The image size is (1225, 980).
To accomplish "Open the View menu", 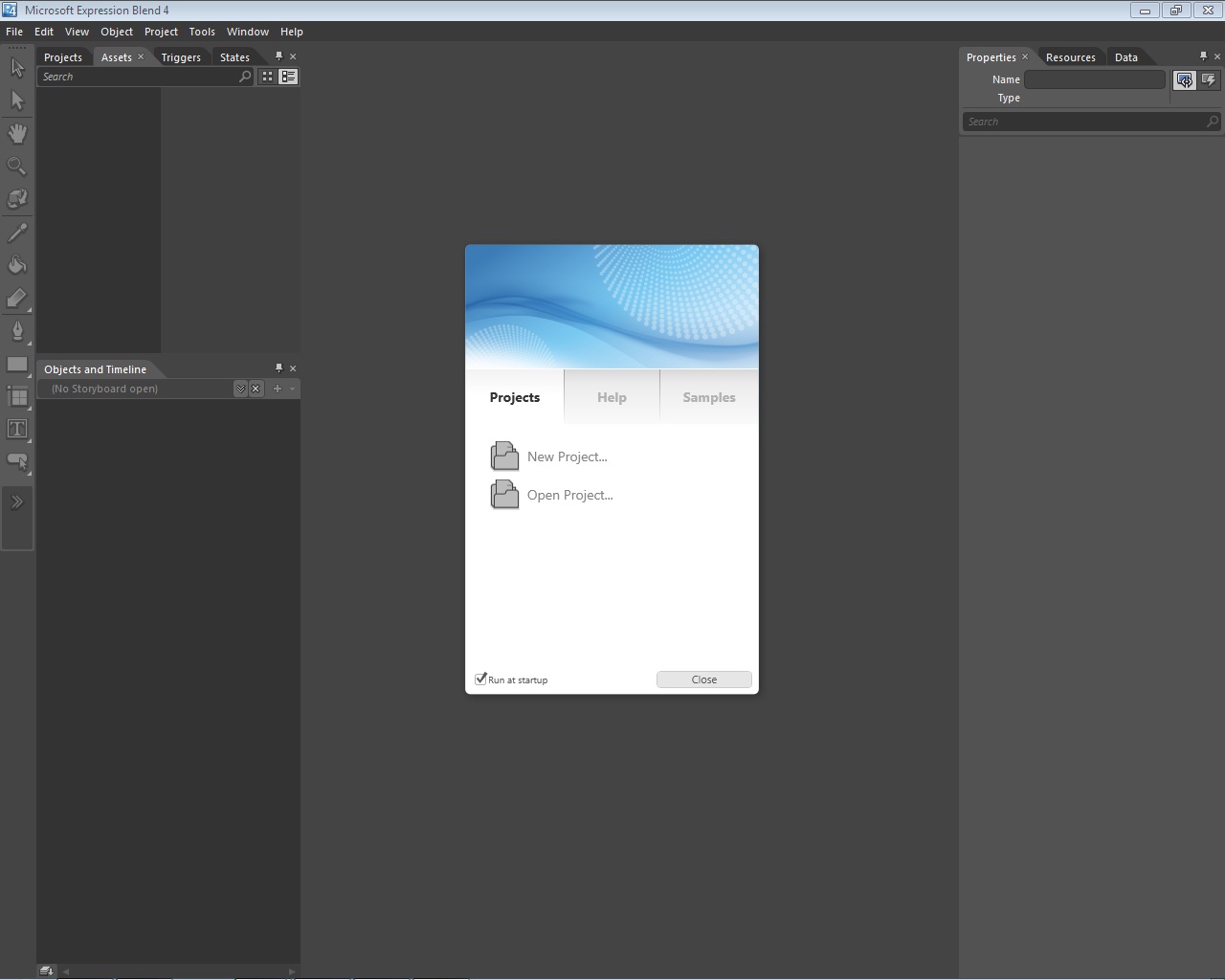I will click(77, 32).
